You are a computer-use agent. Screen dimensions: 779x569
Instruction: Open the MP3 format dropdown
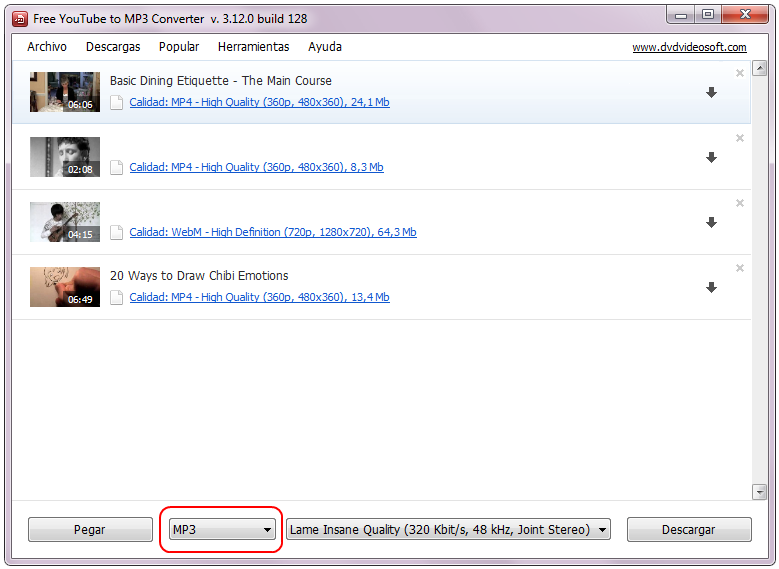click(x=222, y=530)
